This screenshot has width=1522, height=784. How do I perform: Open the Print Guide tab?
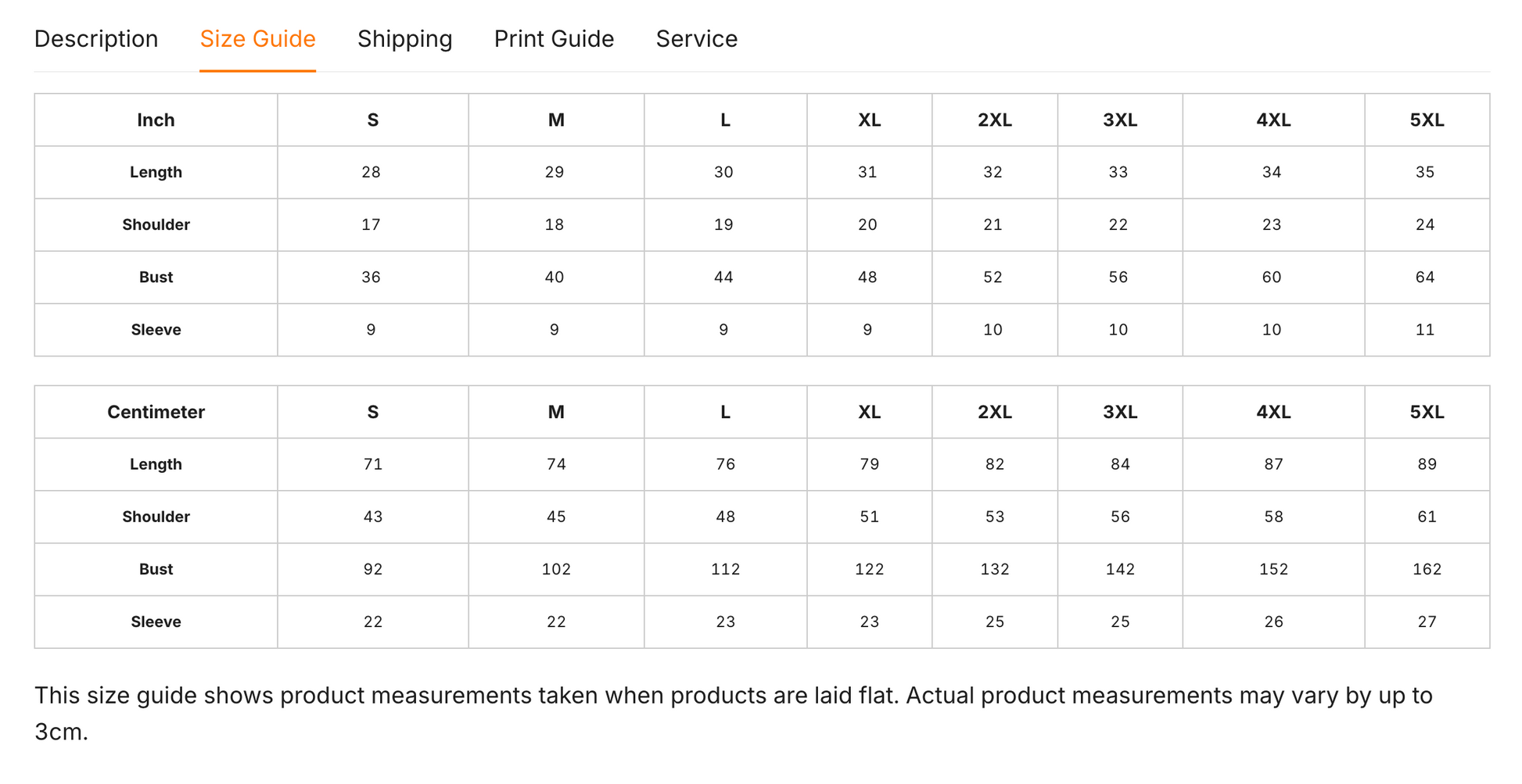click(554, 39)
